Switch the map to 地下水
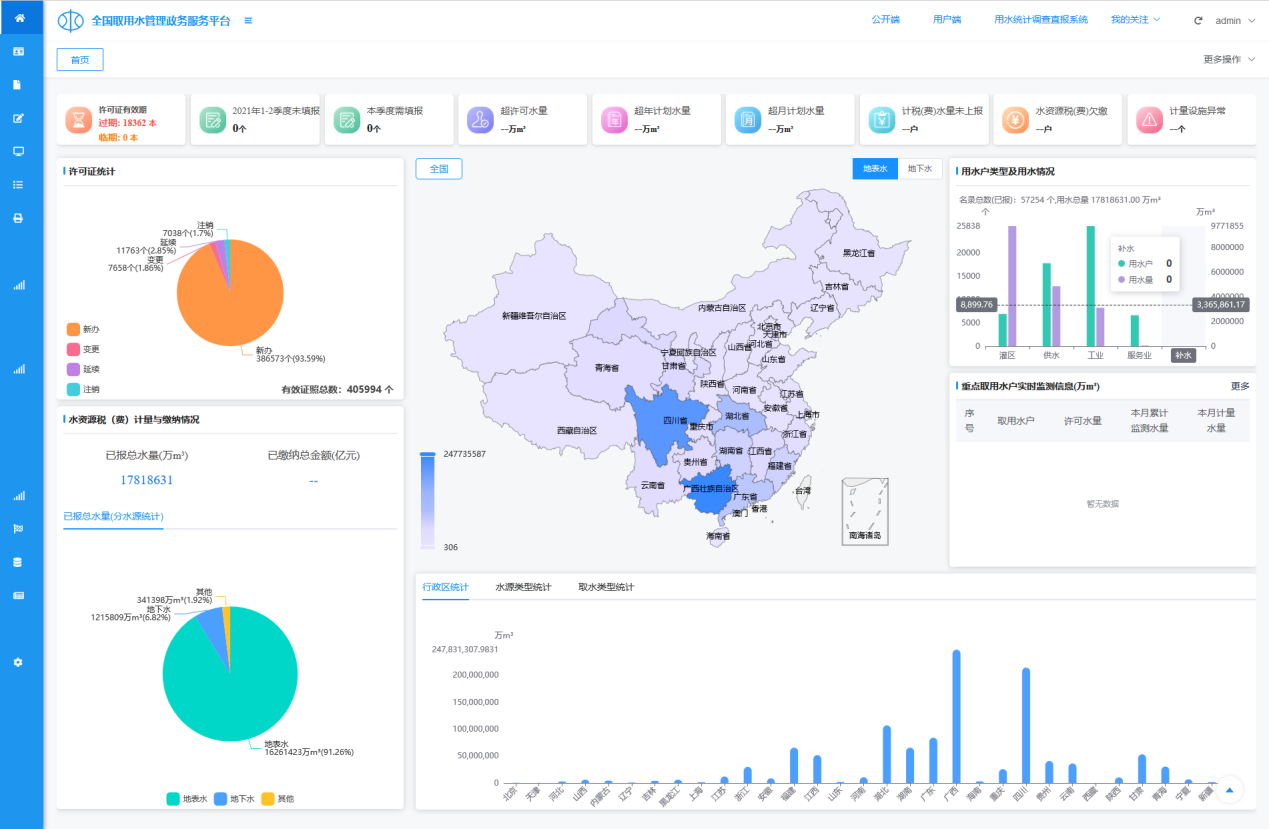1269x829 pixels. pos(919,169)
